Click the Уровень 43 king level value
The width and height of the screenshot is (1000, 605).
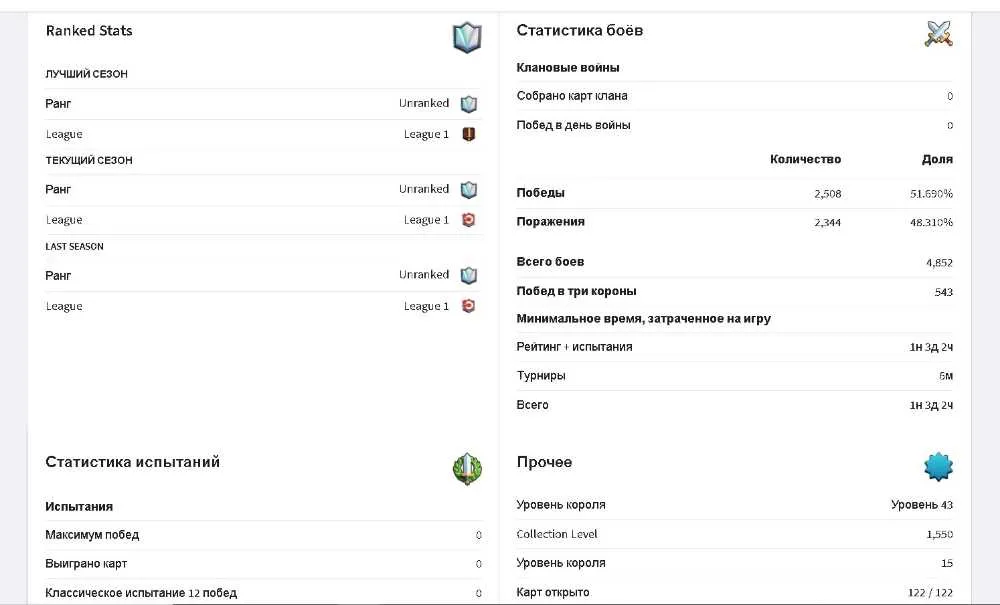(922, 505)
